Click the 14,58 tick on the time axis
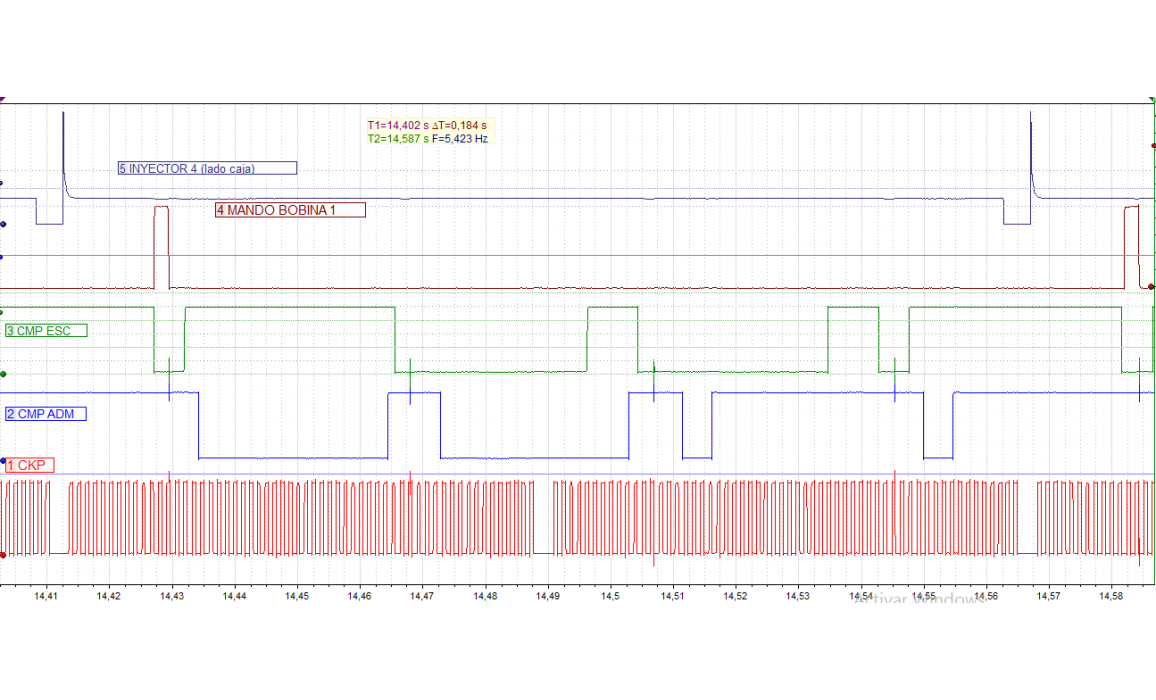Screen dimensions: 1156x700 coord(1110,596)
